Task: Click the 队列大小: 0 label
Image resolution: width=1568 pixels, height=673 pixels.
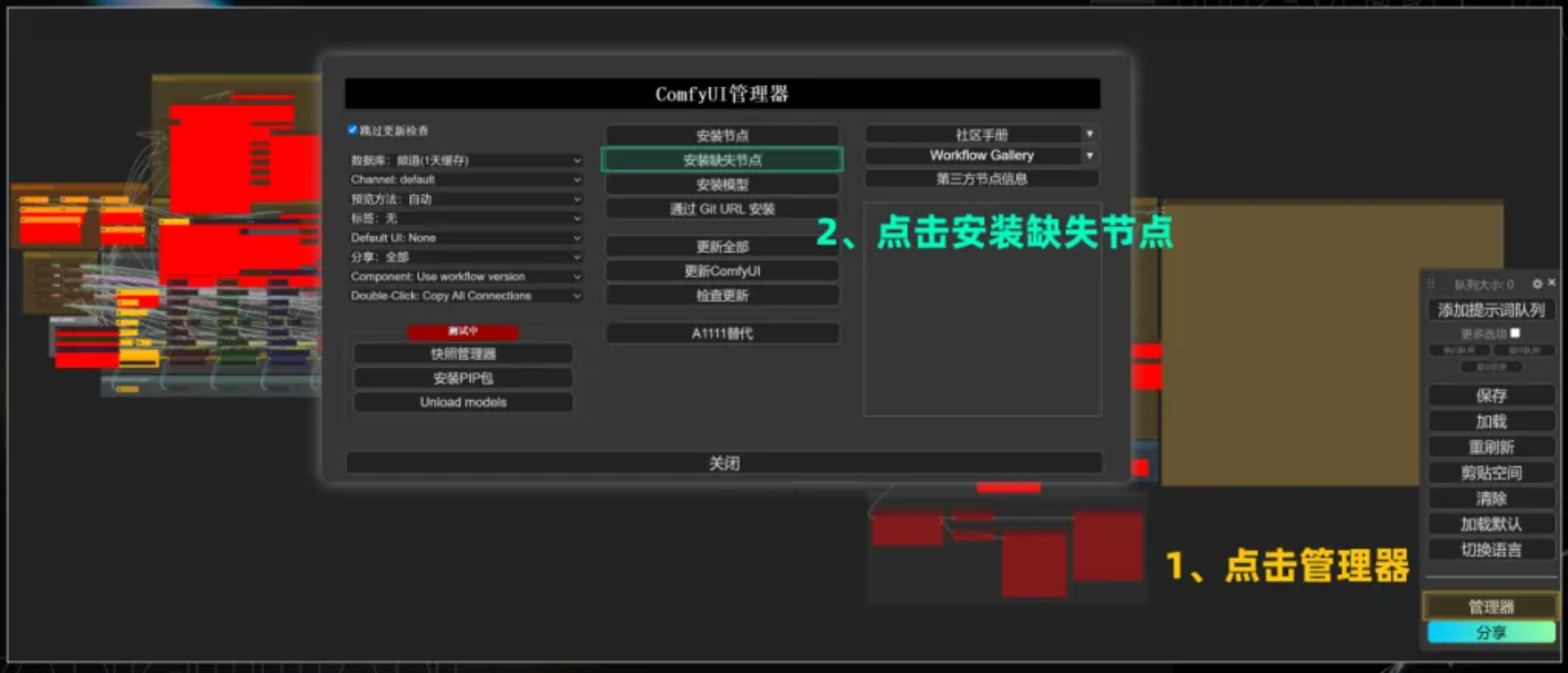Action: [x=1484, y=284]
